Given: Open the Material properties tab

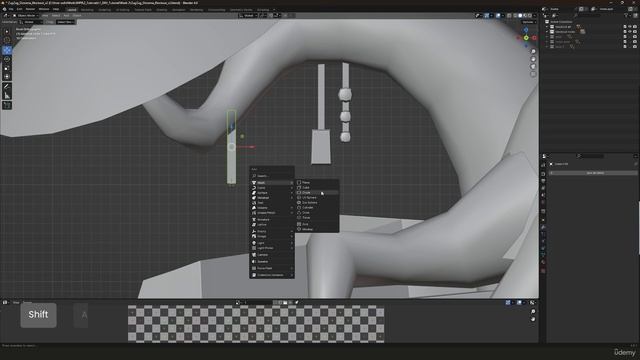Looking at the screenshot, I should [x=543, y=262].
